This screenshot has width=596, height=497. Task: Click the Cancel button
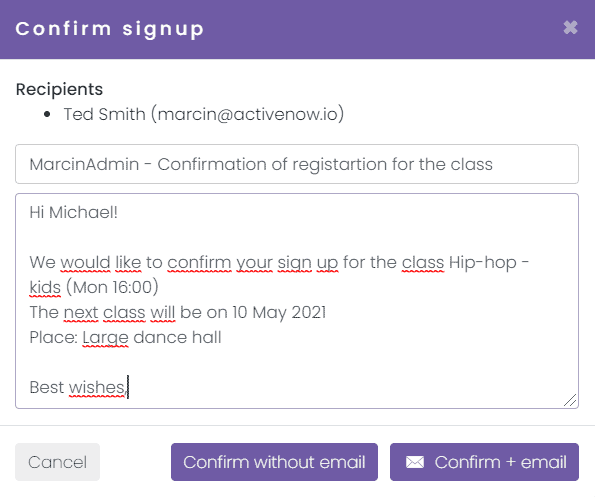coord(57,462)
